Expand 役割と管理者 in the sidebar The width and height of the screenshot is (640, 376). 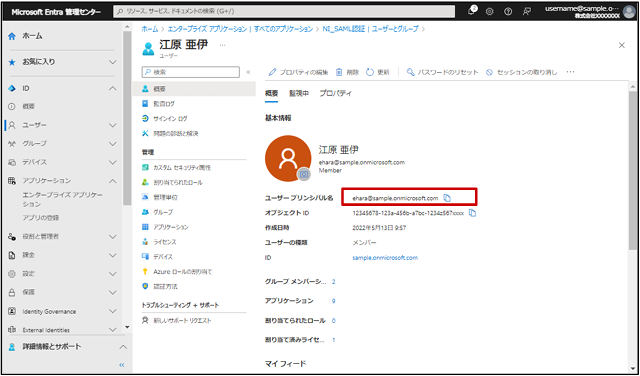113,237
